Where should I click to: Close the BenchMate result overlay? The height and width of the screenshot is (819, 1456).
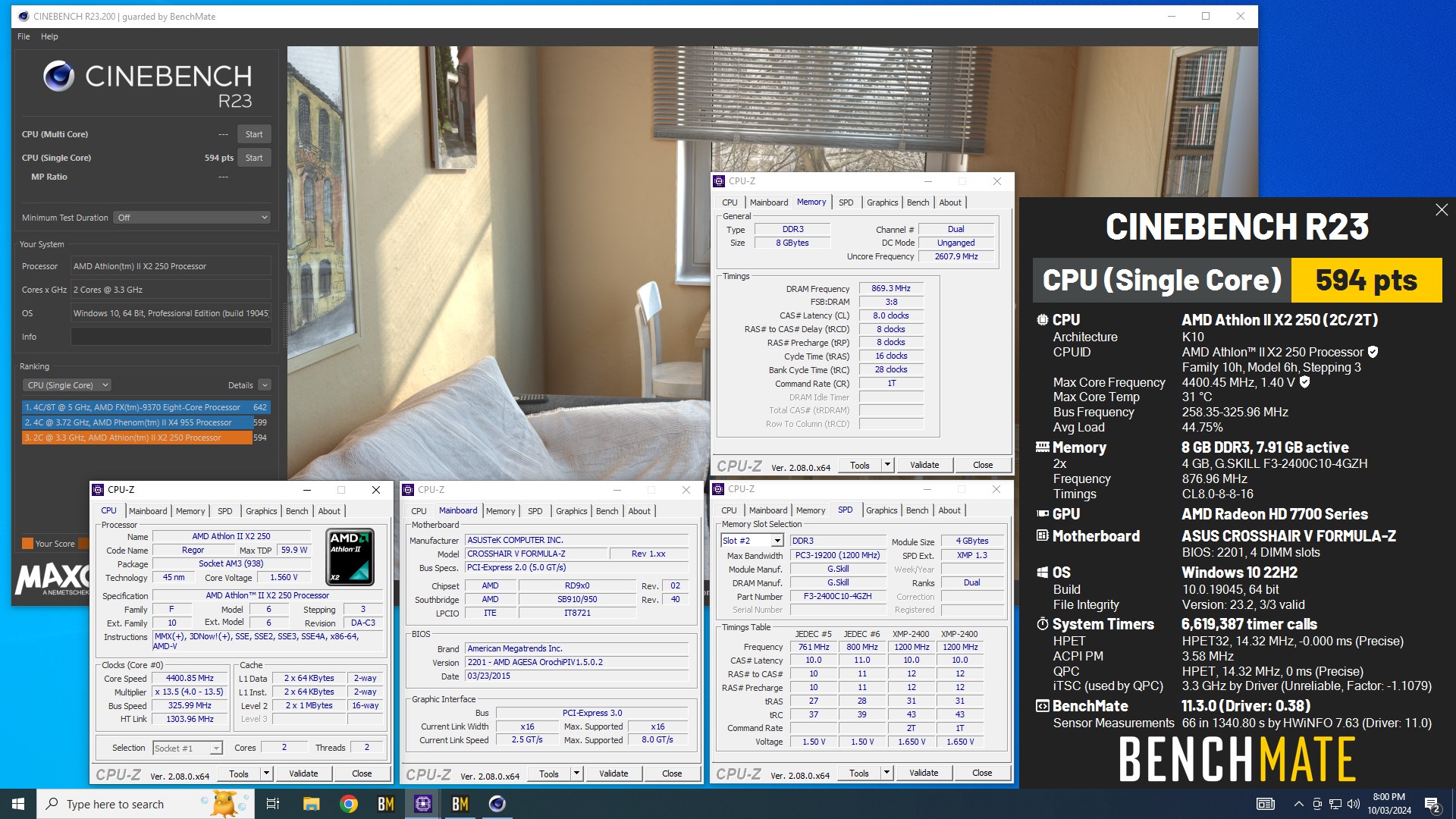coord(1442,210)
